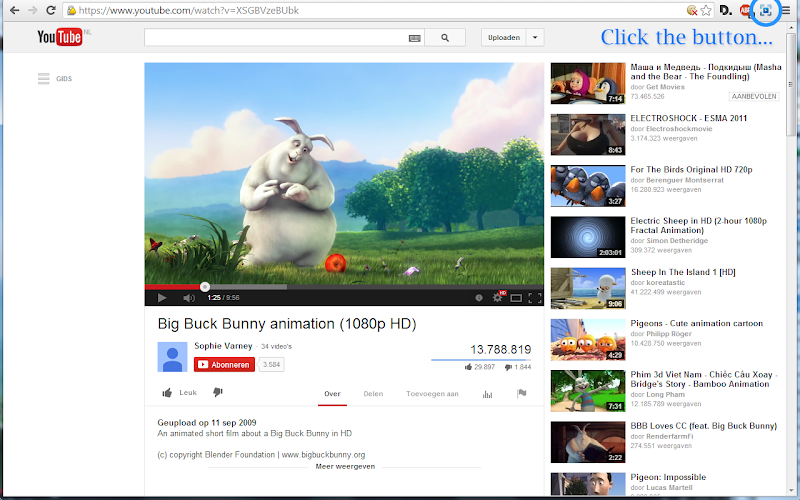Click the 3.584 subscriber count
The image size is (800, 500).
click(x=271, y=364)
